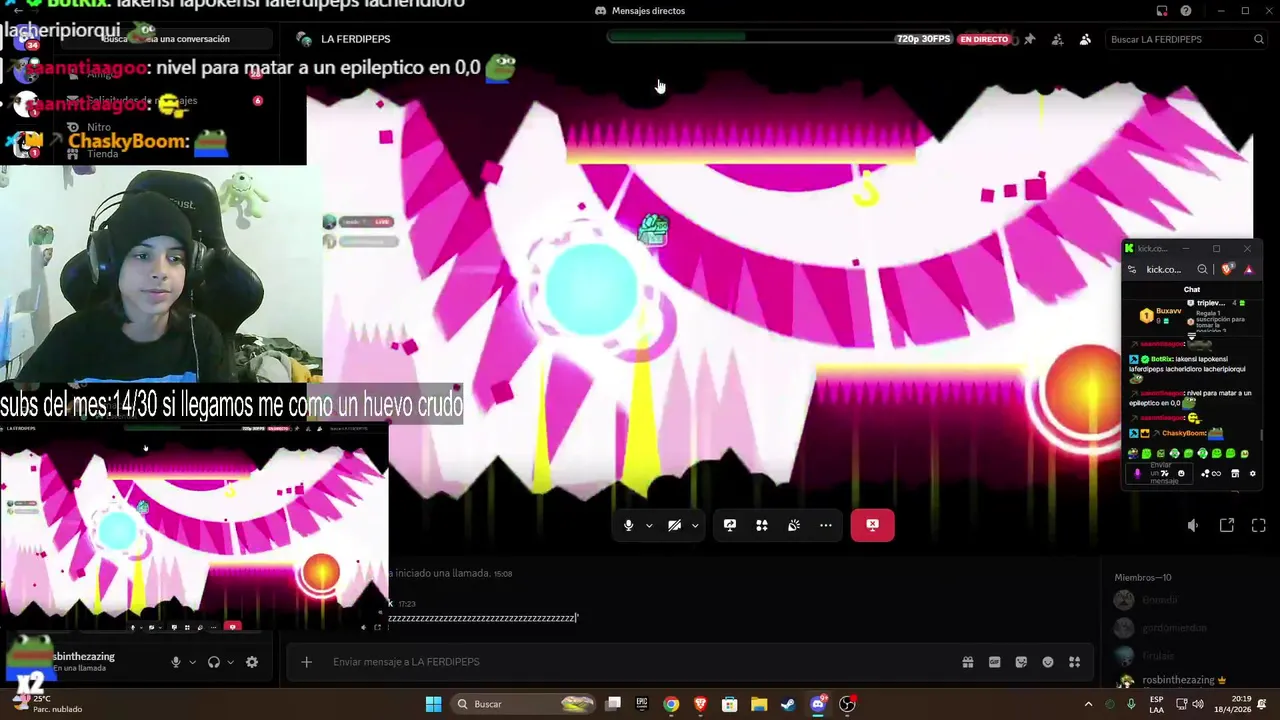This screenshot has height=720, width=1280.
Task: Click Buxavv on the Kick gift leaderboard
Action: pos(1169,312)
